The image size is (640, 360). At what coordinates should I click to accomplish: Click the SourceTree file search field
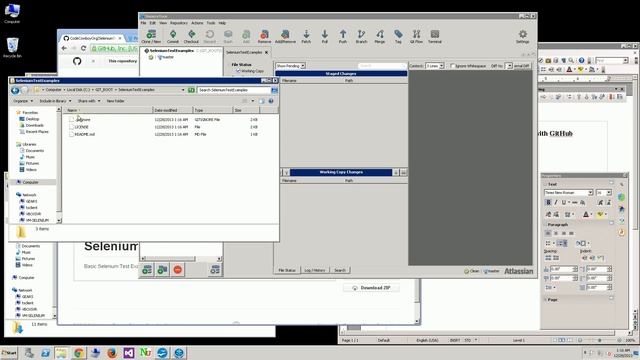pos(382,66)
